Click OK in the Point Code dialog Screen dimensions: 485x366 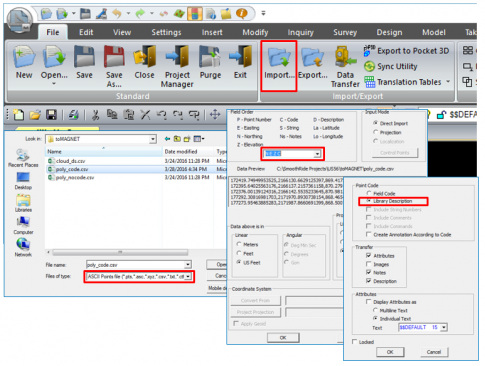pos(390,352)
